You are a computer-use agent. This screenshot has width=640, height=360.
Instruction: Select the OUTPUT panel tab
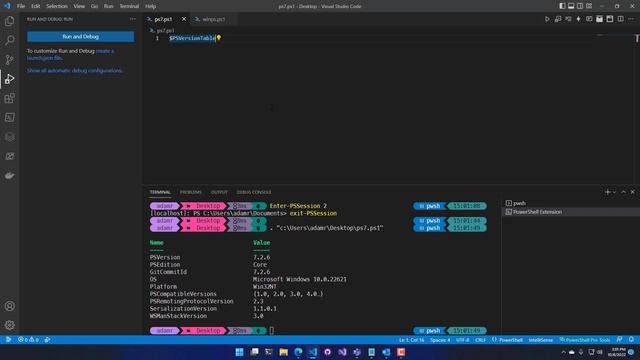pos(219,192)
